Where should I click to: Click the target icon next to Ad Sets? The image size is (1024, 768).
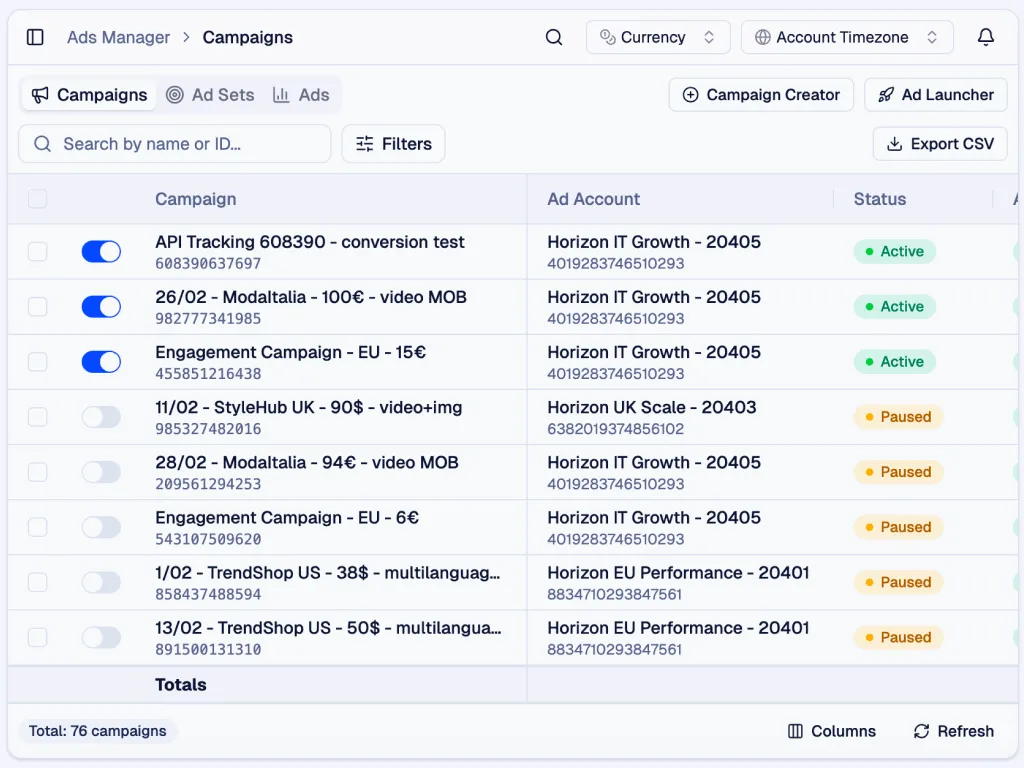click(174, 95)
